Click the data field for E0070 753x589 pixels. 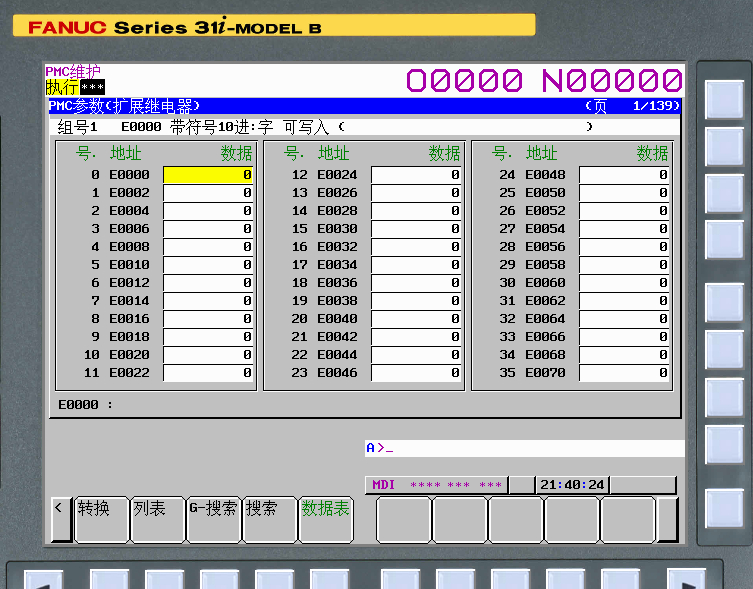pos(624,373)
